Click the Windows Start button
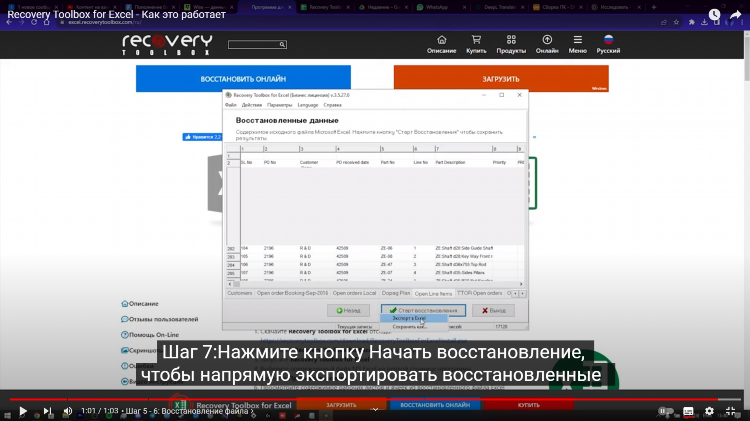The image size is (750, 421). coord(7,416)
